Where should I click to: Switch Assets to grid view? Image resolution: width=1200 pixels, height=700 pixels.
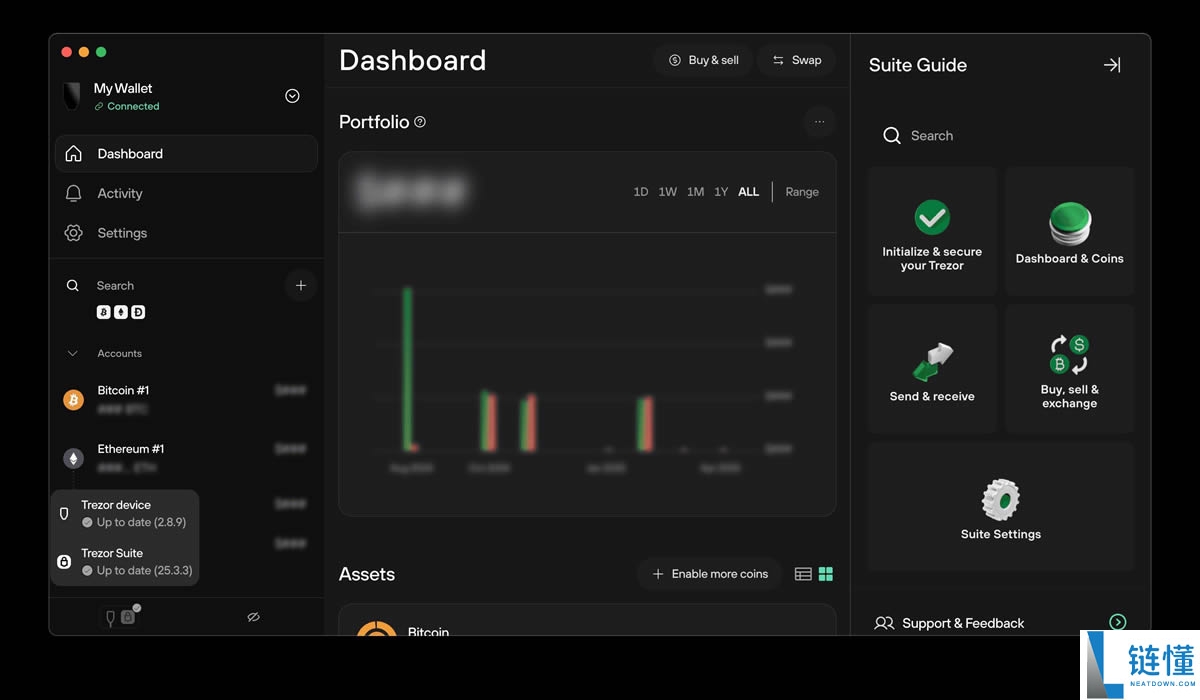826,574
